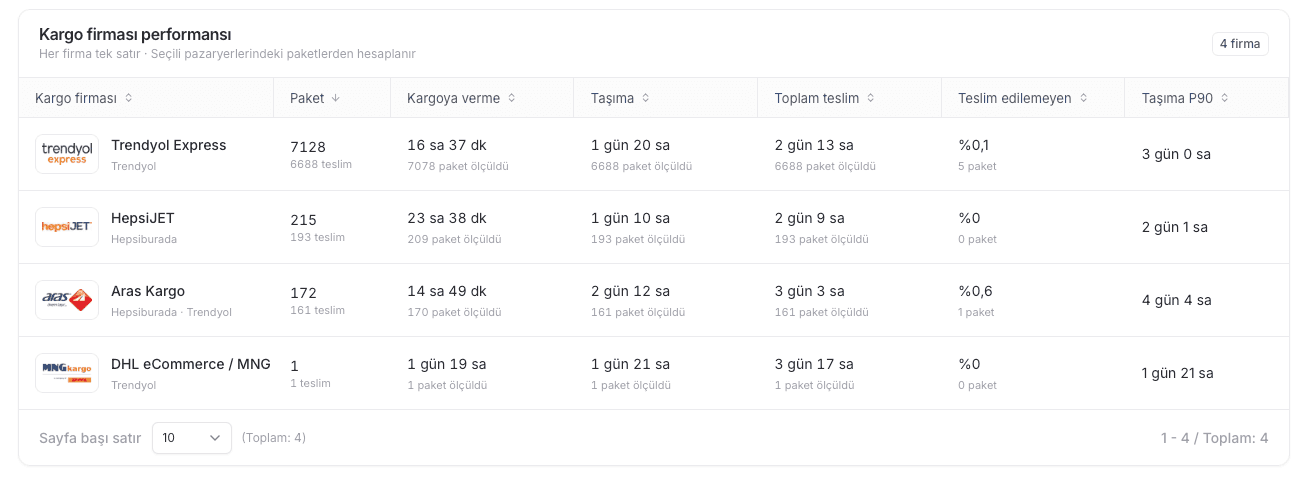Click %0,1 undelivered rate
The image size is (1298, 479).
click(974, 145)
